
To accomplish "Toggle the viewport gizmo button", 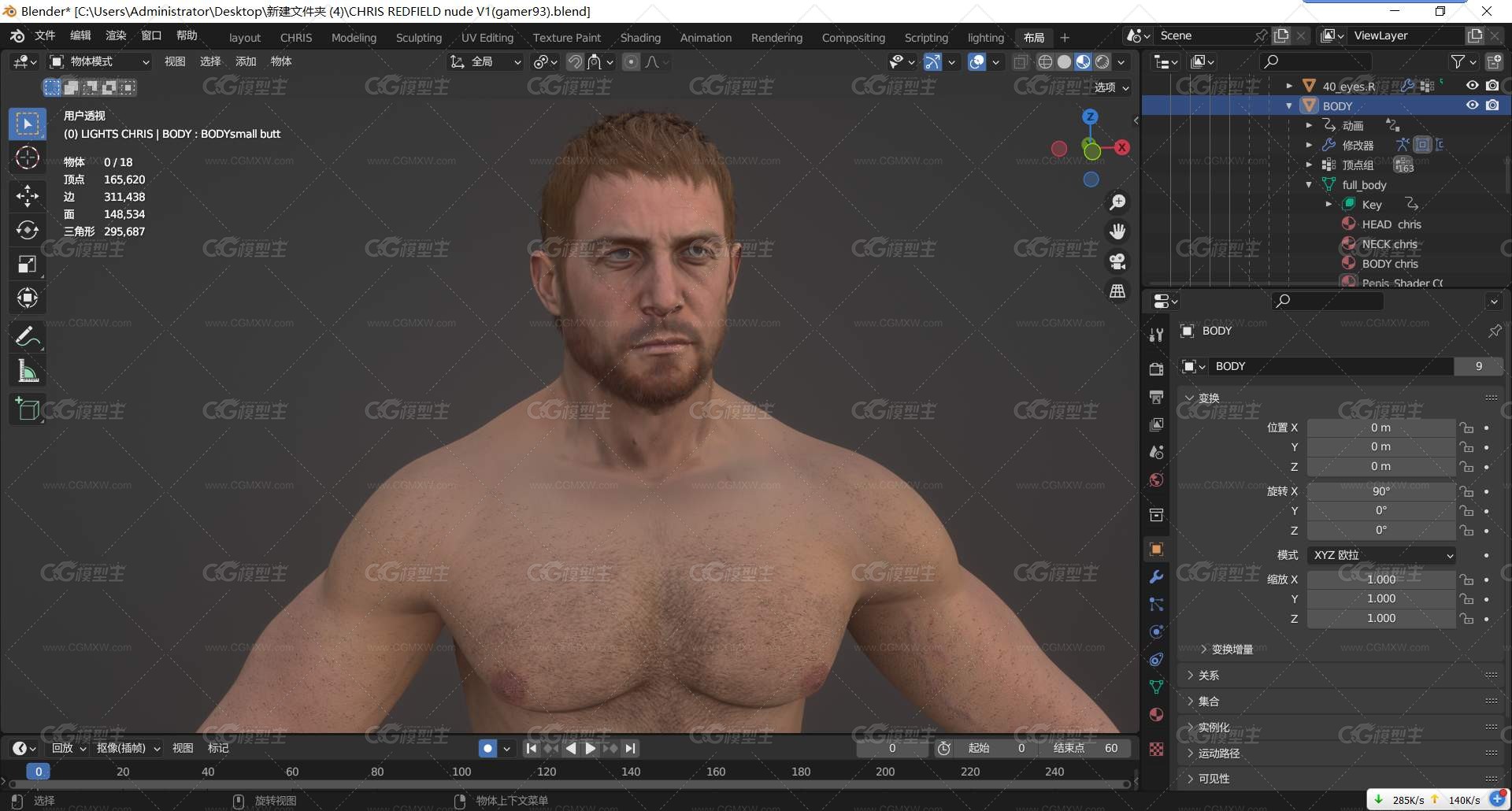I will tap(932, 62).
